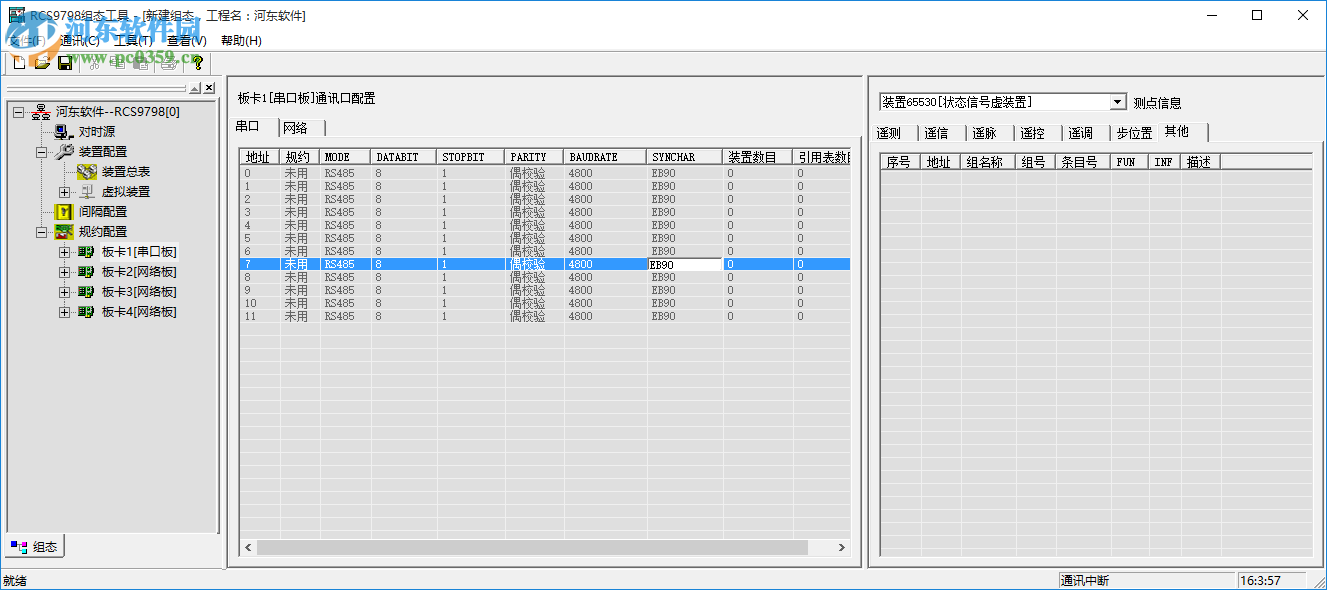The image size is (1327, 590).
Task: Switch to the 网络 tab
Action: point(298,127)
